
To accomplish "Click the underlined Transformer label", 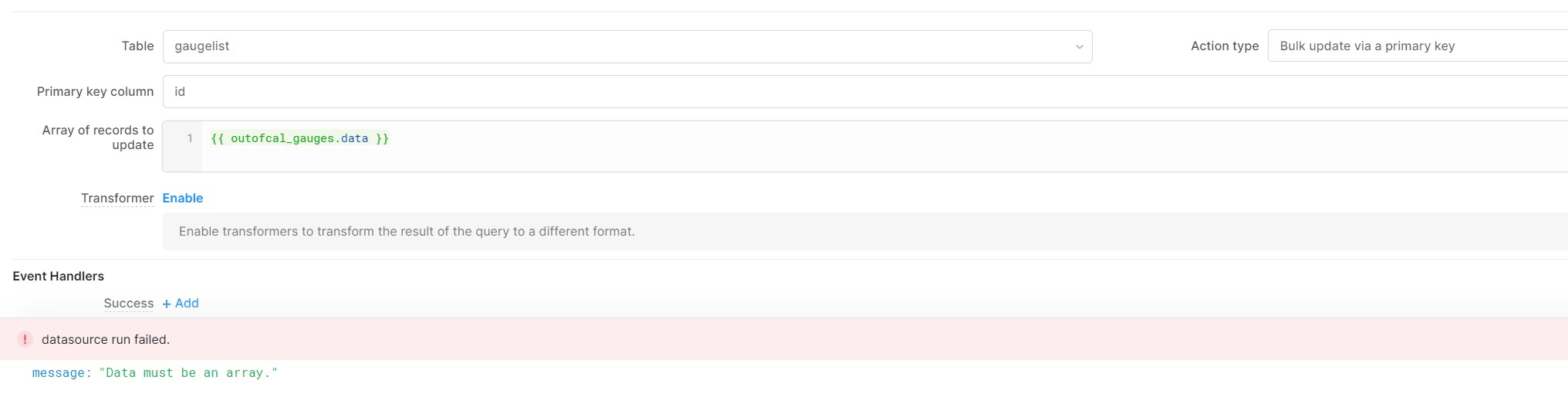I will (x=117, y=198).
